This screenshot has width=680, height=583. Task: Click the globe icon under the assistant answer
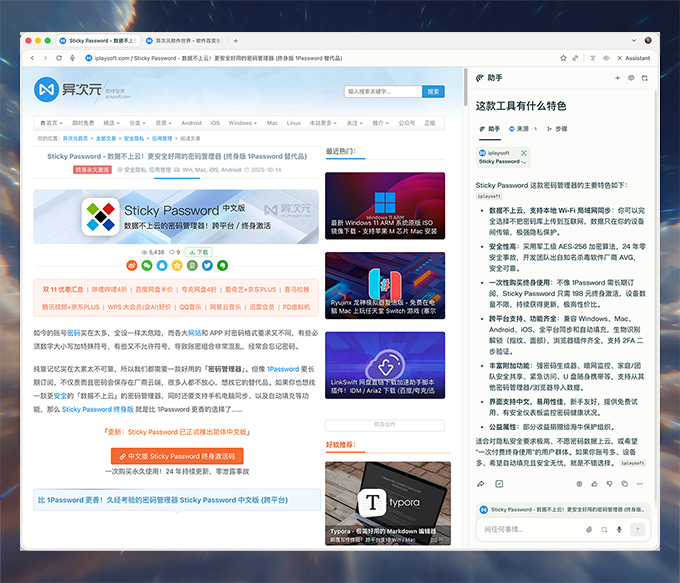pos(579,484)
